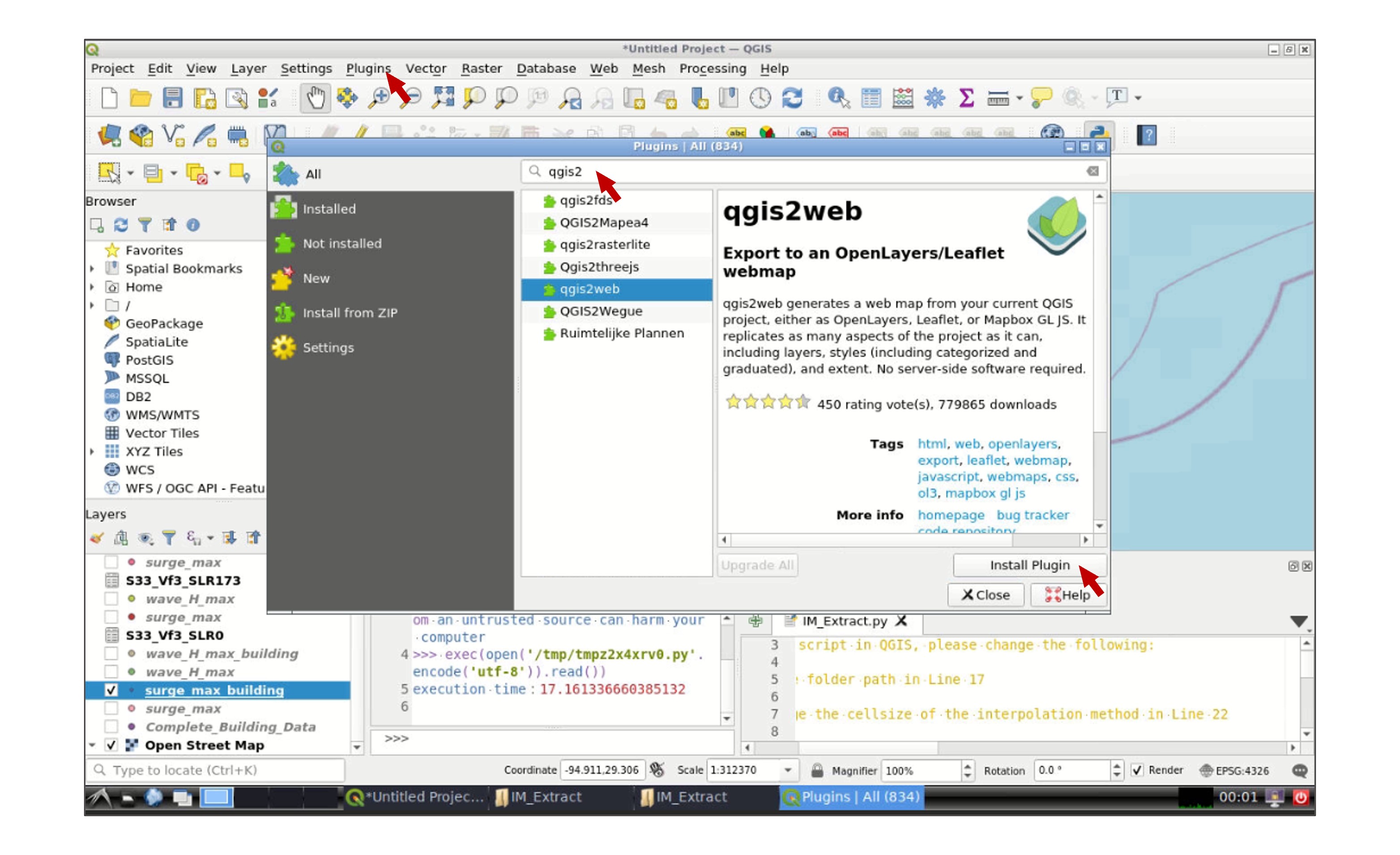Screen dimensions: 1400x855
Task: Open the Identify Features tool
Action: pos(838,98)
